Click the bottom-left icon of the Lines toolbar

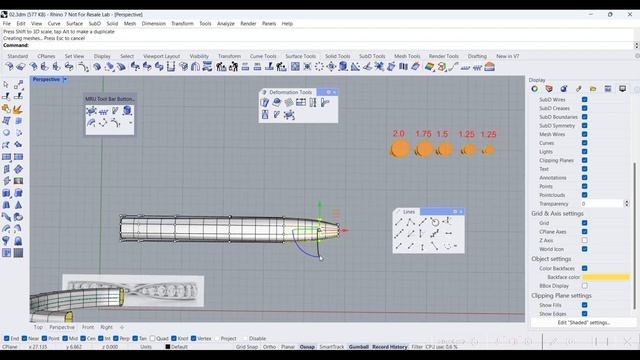click(x=399, y=246)
